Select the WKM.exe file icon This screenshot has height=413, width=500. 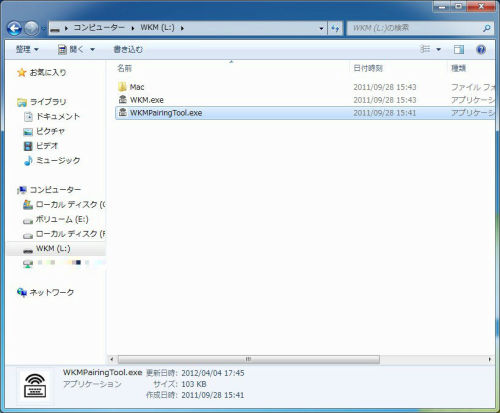tap(123, 99)
